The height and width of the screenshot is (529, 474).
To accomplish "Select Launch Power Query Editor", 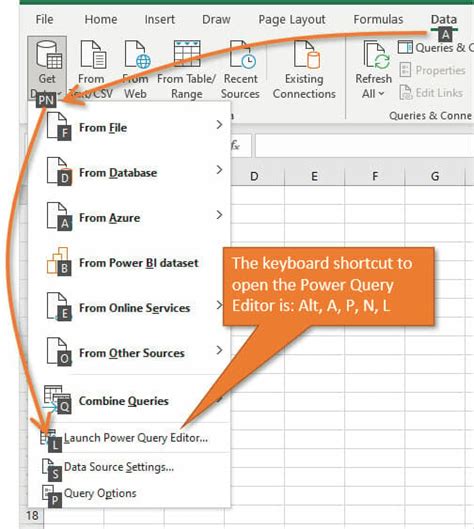I will click(x=129, y=438).
